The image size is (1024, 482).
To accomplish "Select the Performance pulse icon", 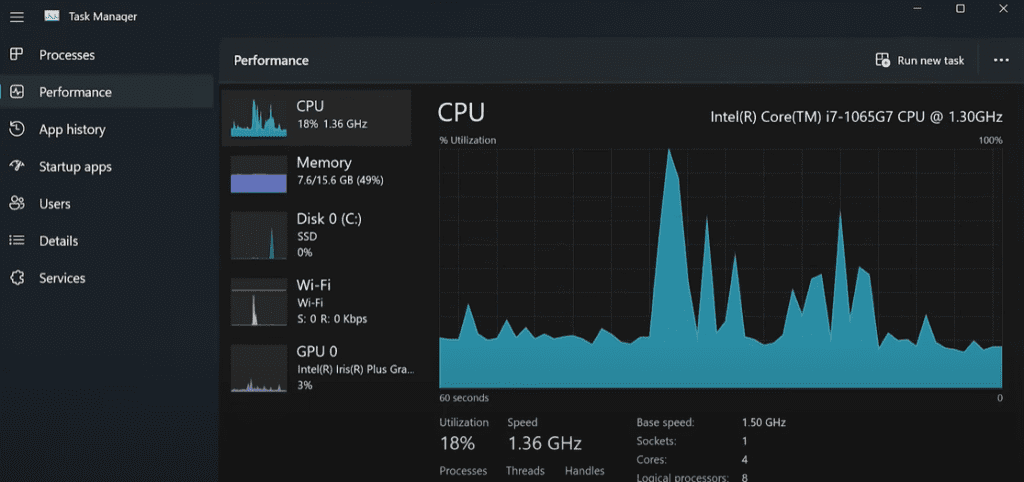I will click(x=16, y=92).
